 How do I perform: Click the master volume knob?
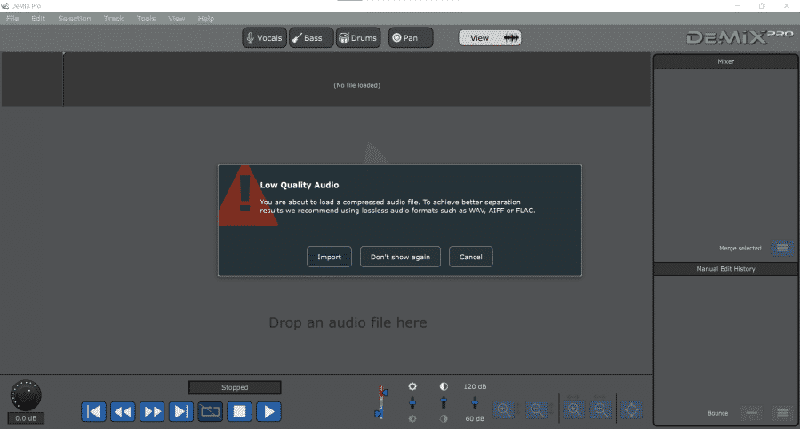coord(24,395)
